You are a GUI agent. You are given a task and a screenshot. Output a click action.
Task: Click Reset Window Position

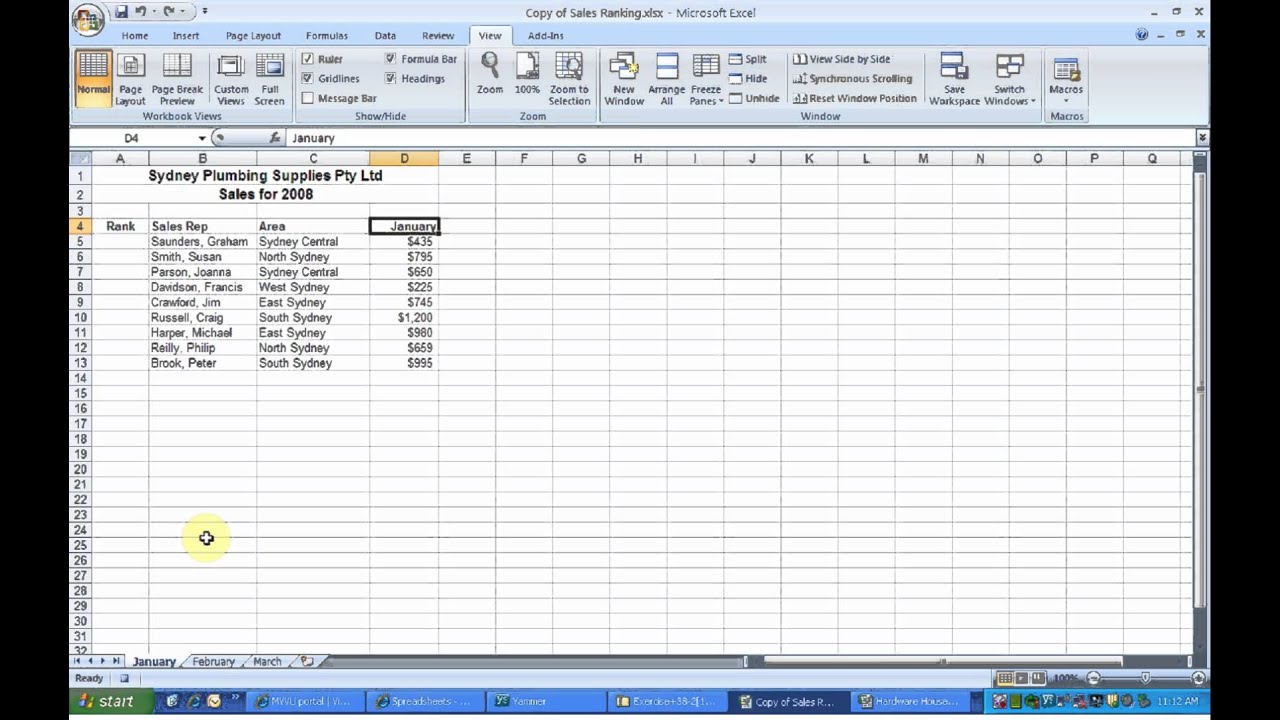click(854, 98)
